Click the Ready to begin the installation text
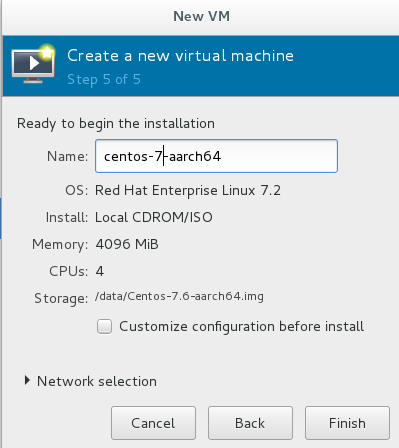Screen dimensions: 399x448 click(116, 124)
